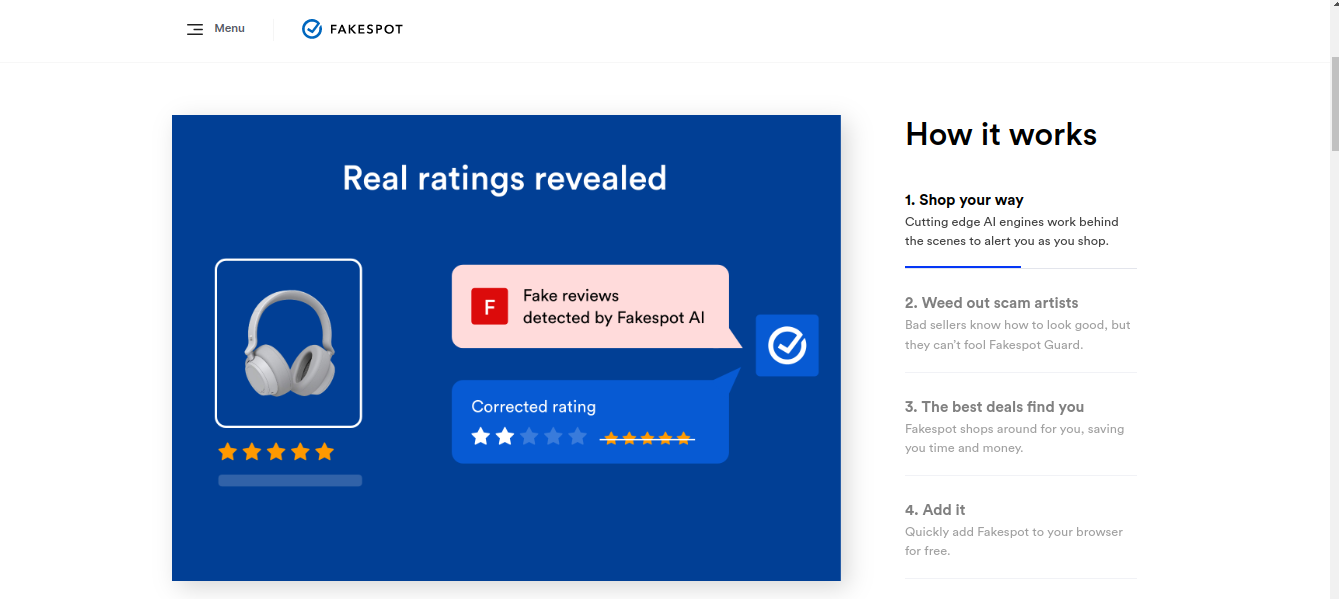Click the Fakespot checkmark logo icon
Screen dimensions: 1339x599
[x=312, y=29]
